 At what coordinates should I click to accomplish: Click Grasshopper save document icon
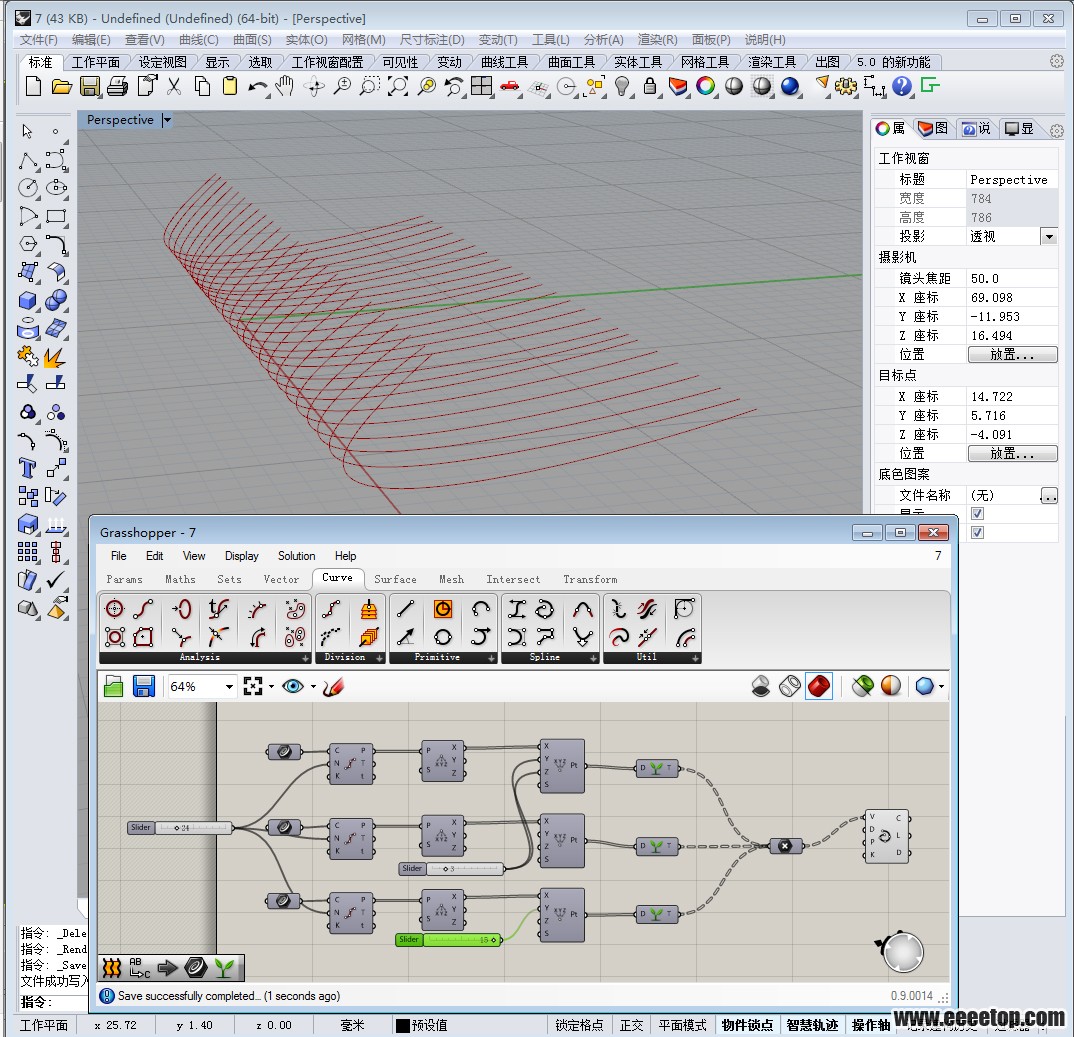point(143,686)
